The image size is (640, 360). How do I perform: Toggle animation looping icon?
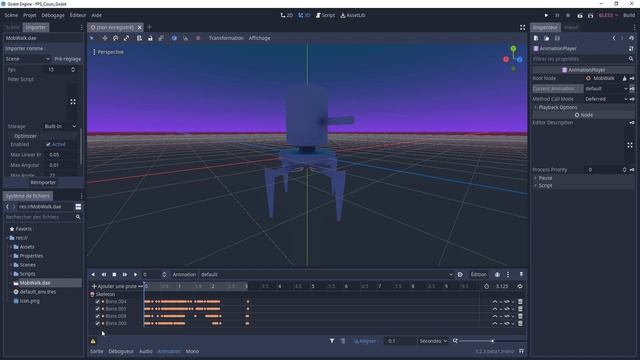coord(520,287)
